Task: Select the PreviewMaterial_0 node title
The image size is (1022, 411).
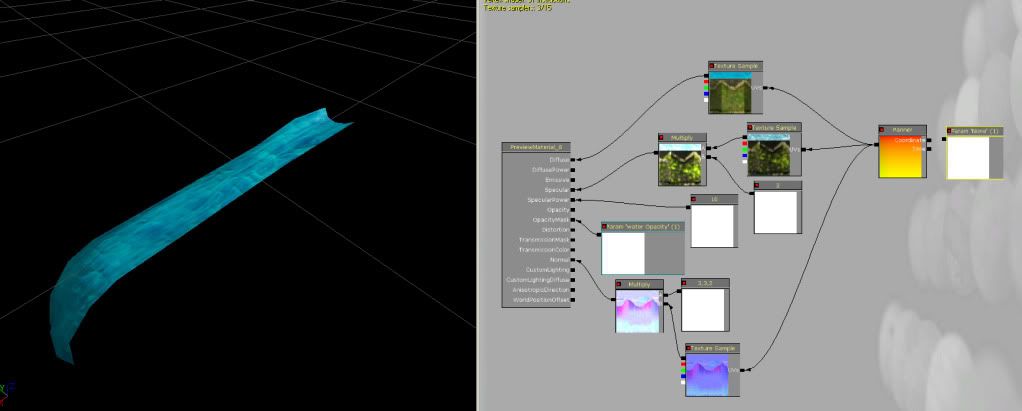Action: click(x=536, y=148)
